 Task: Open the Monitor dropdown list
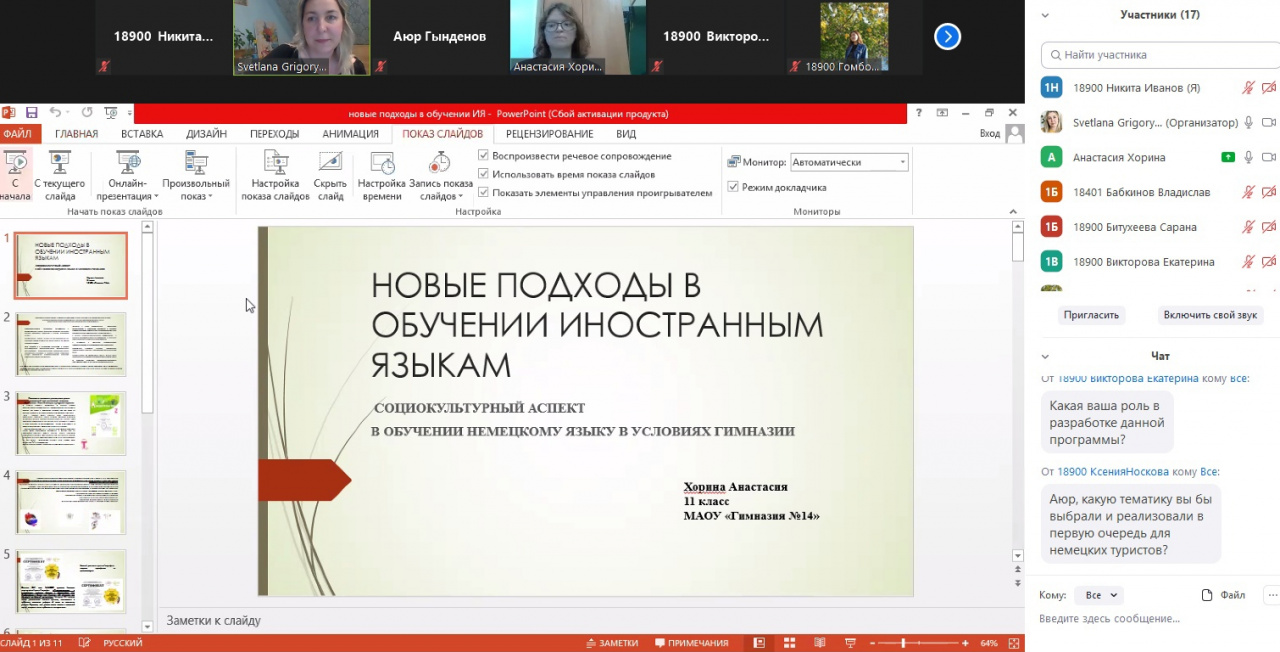849,162
